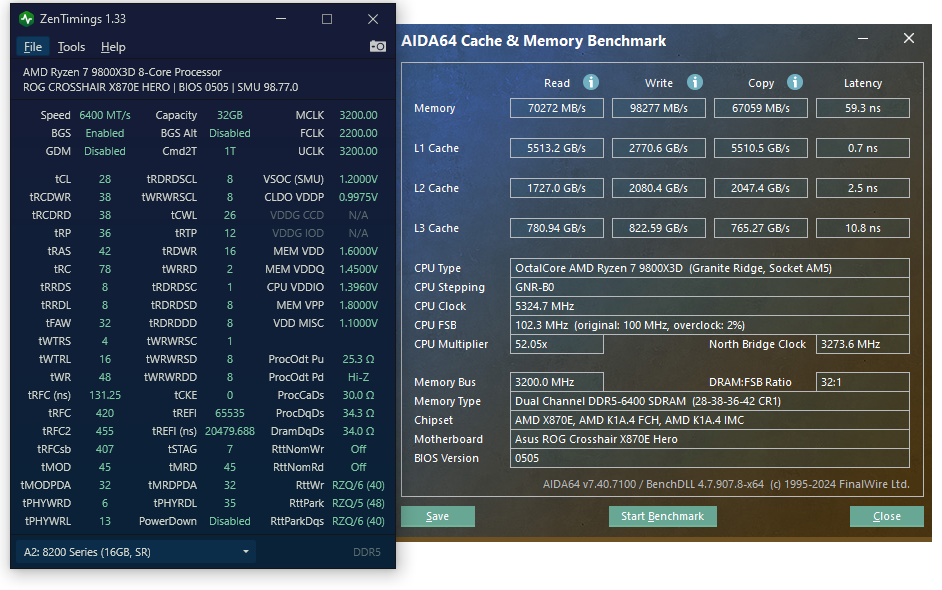
Task: Click the Start Benchmark button
Action: pos(662,516)
